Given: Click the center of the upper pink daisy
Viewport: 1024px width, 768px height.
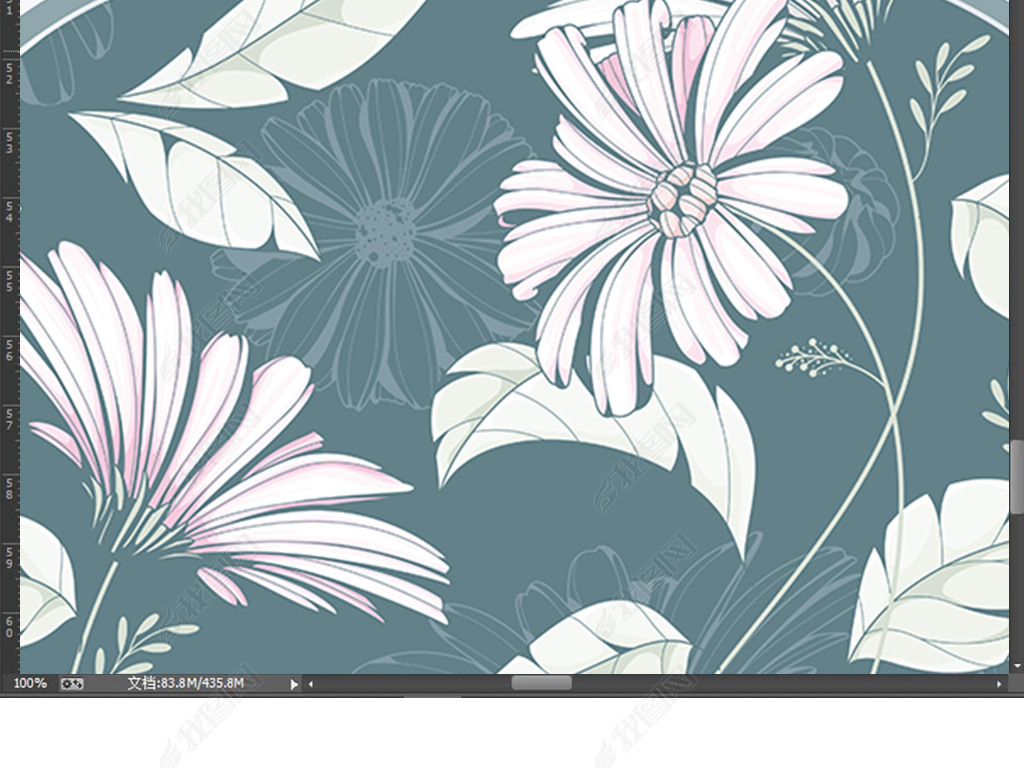Looking at the screenshot, I should (682, 199).
